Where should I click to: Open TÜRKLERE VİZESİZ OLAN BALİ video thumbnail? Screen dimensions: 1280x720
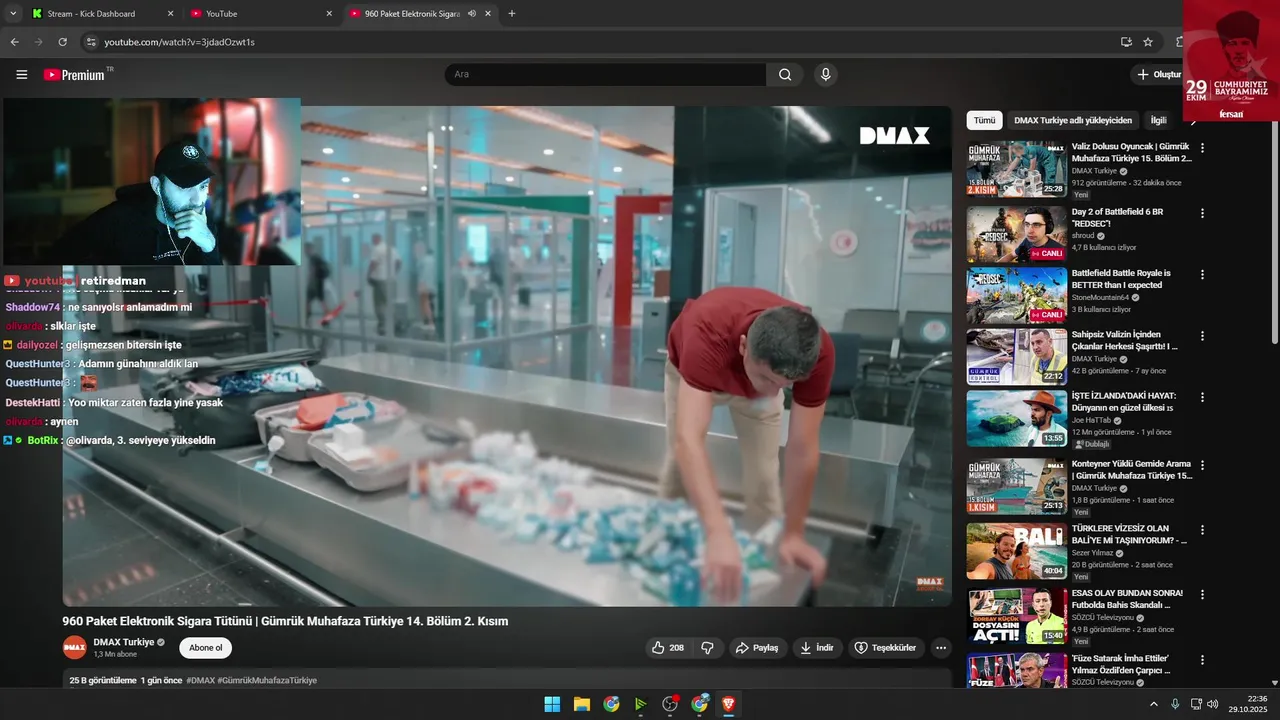[1016, 551]
